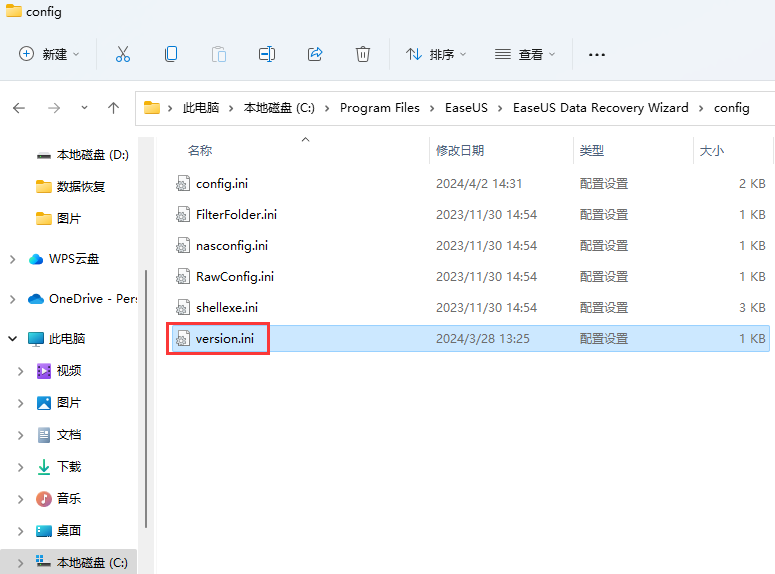Select the version.ini file
775x574 pixels.
(471, 339)
